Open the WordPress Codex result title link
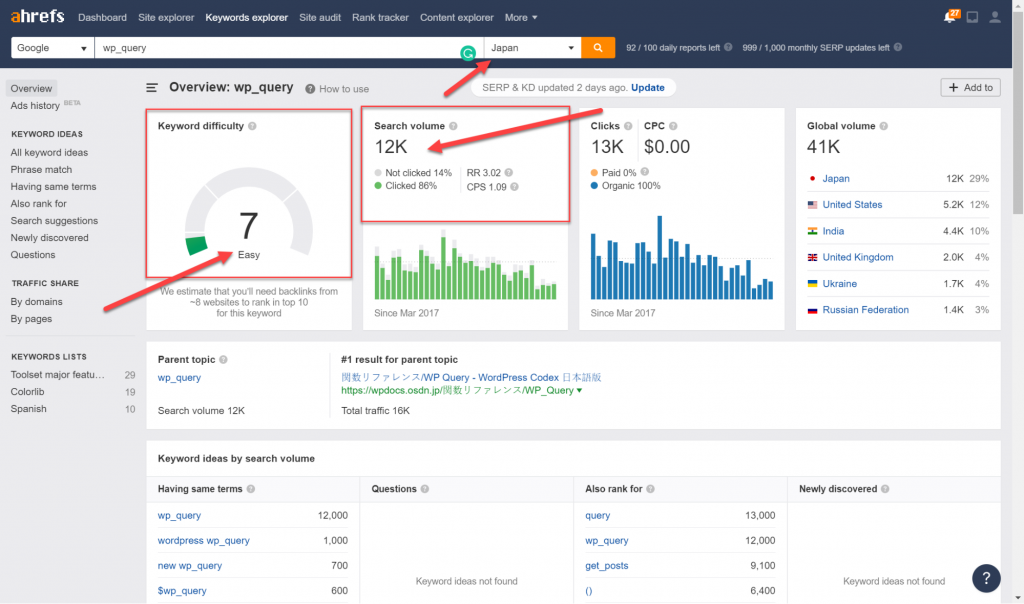Screen dimensions: 1024x604 pos(471,377)
